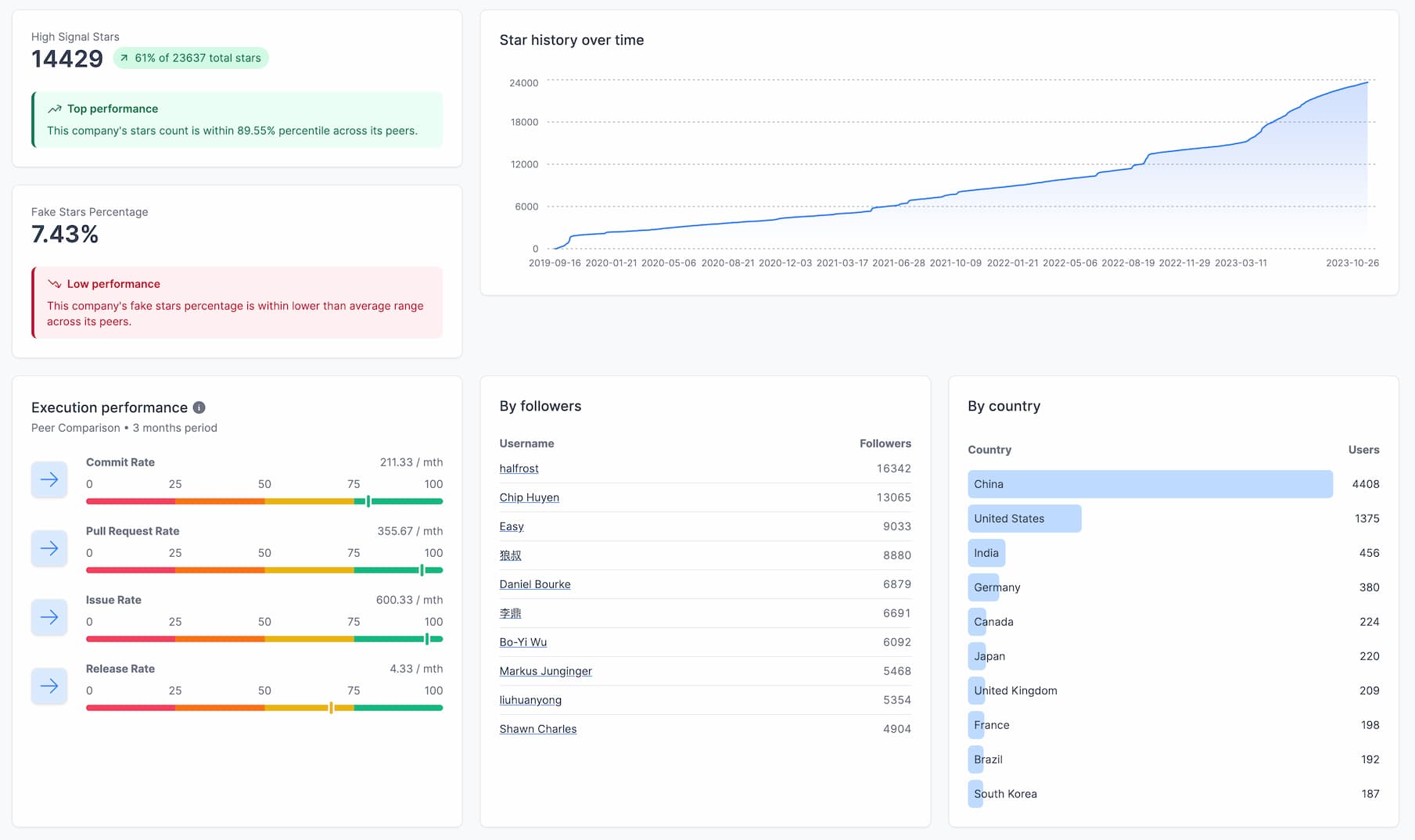Open Bo-Yi Wu's profile link

(x=523, y=641)
